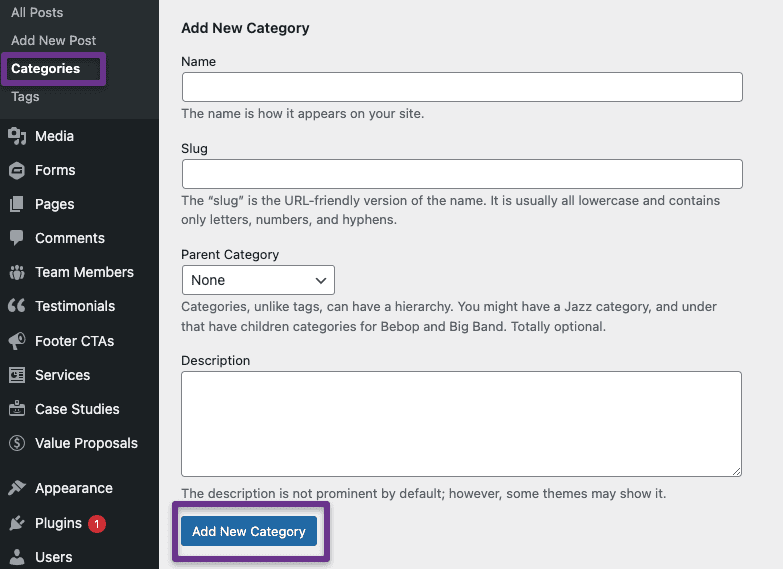Click into the Slug input field
The height and width of the screenshot is (569, 783).
tap(461, 174)
